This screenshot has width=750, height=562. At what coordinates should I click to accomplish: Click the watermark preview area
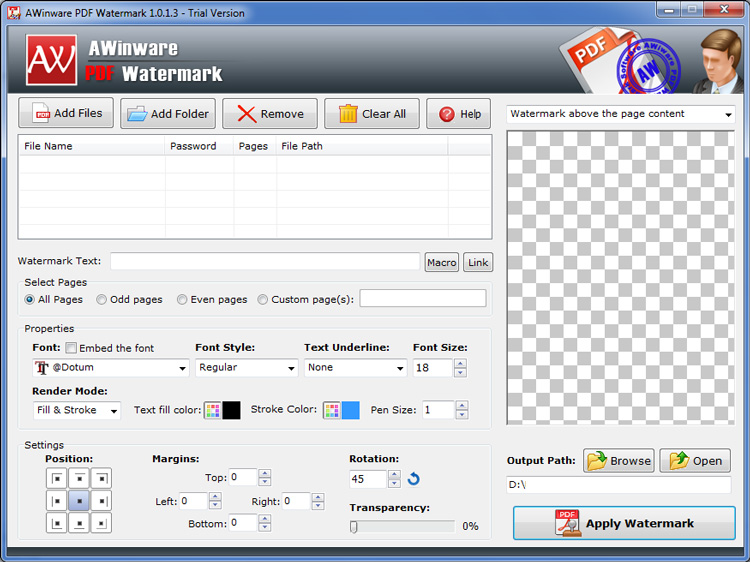[x=620, y=278]
